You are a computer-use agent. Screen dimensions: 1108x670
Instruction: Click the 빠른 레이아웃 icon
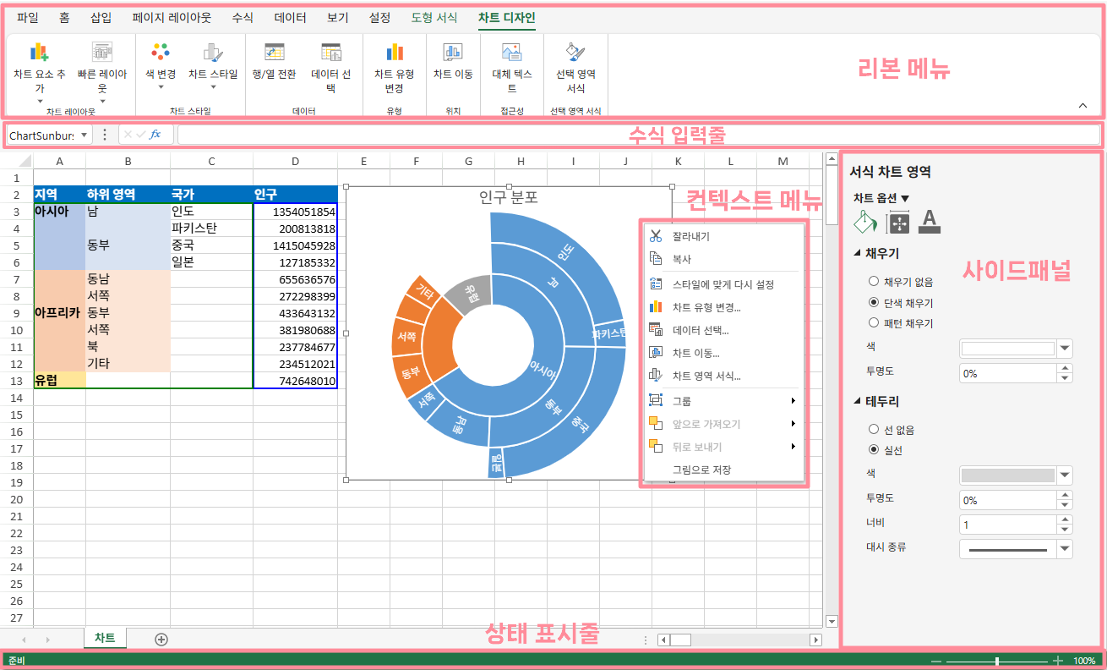[102, 52]
